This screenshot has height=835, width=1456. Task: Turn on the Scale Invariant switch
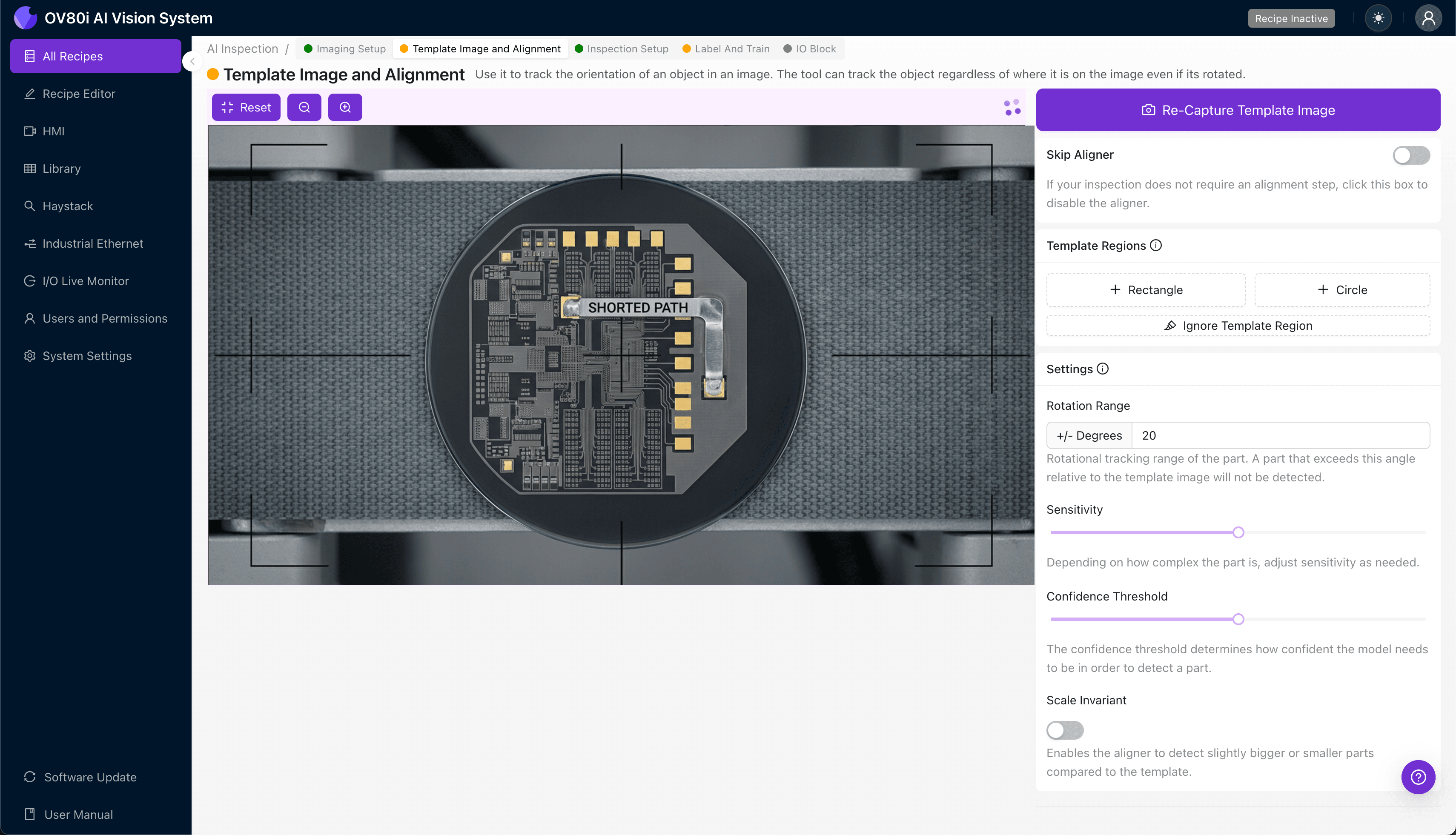1065,730
